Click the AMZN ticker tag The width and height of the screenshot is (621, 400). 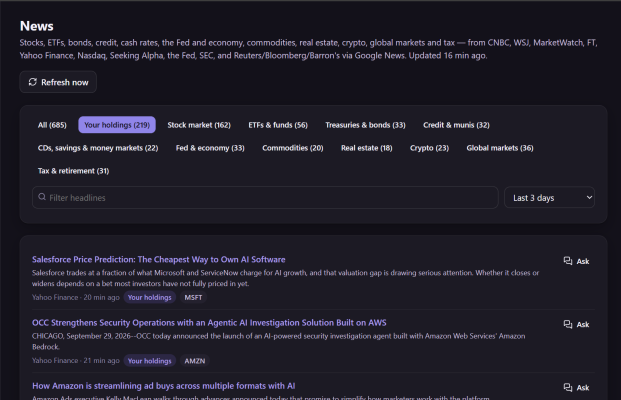click(195, 361)
